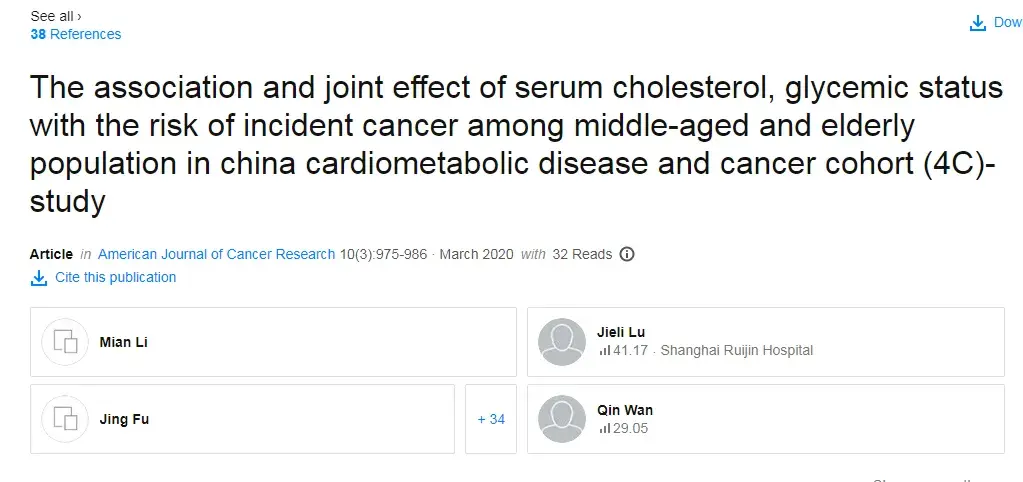The height and width of the screenshot is (482, 1023).
Task: Expand the +34 more authors box
Action: [x=491, y=419]
